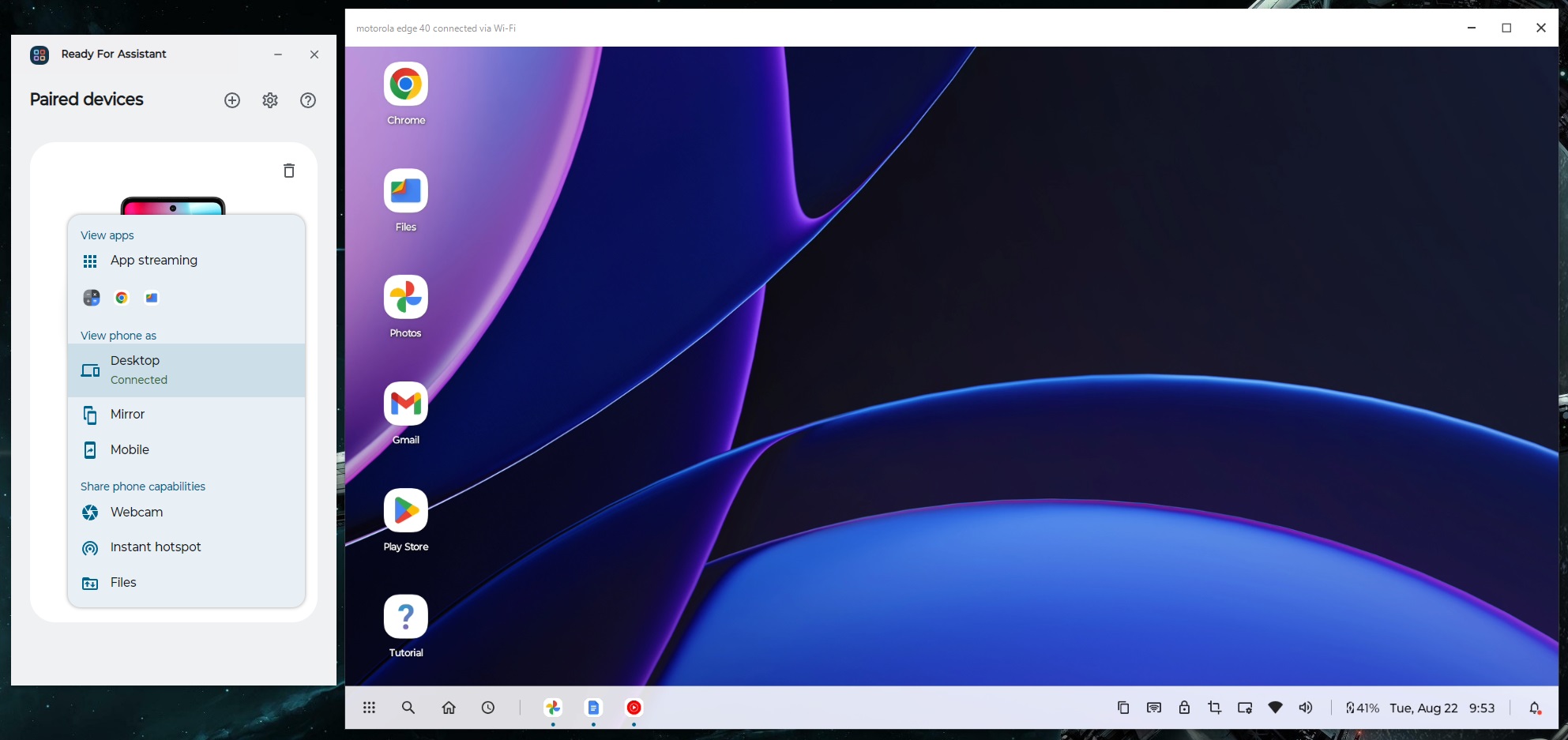Click the lock icon in the tray

(1184, 708)
